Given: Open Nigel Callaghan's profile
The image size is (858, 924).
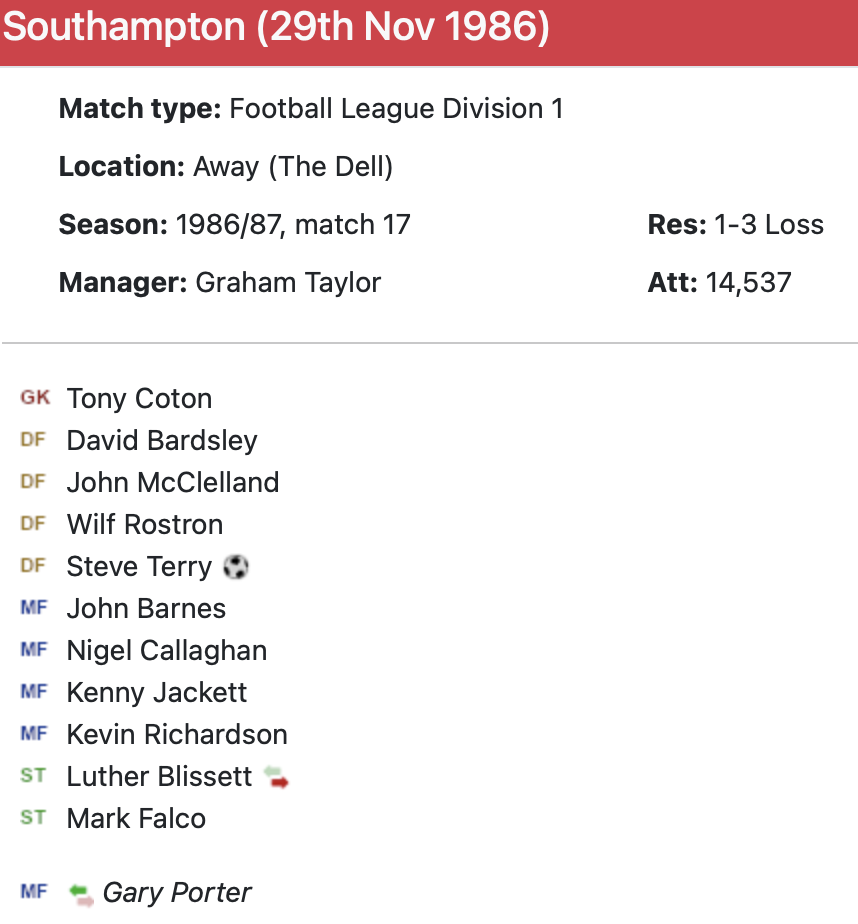Looking at the screenshot, I should (x=166, y=650).
